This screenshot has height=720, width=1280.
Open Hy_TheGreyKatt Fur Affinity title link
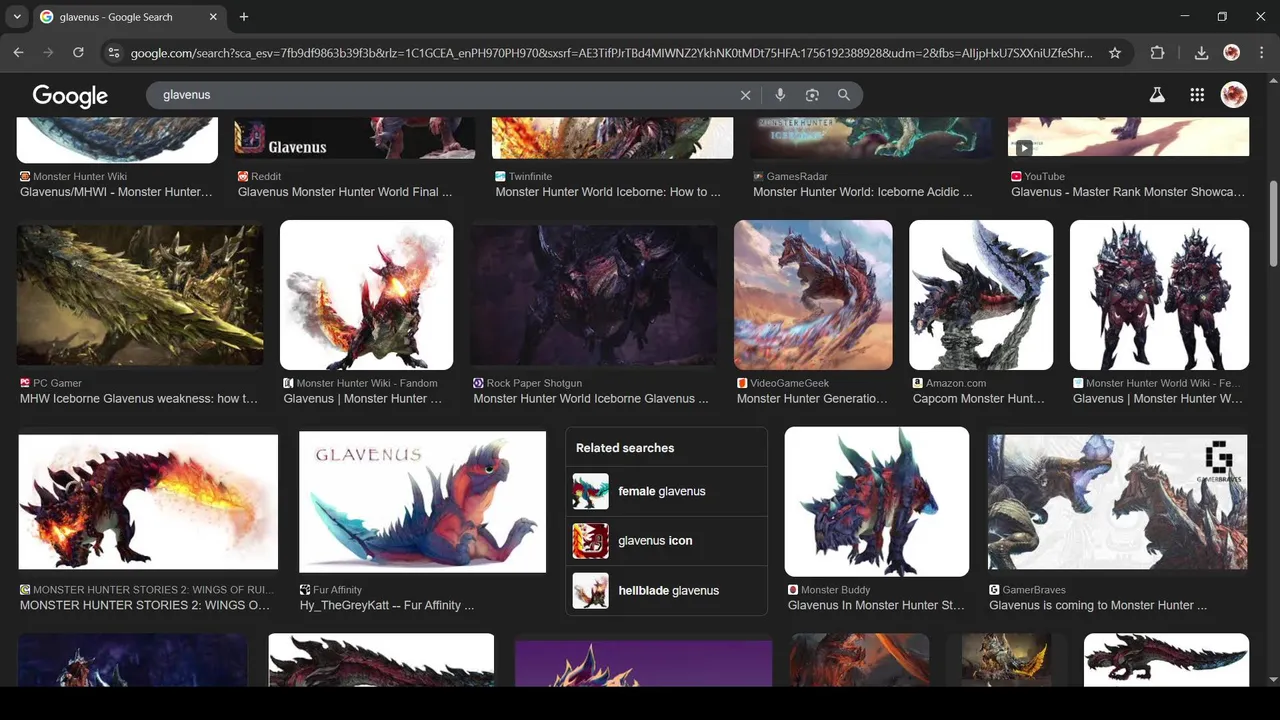coord(387,605)
